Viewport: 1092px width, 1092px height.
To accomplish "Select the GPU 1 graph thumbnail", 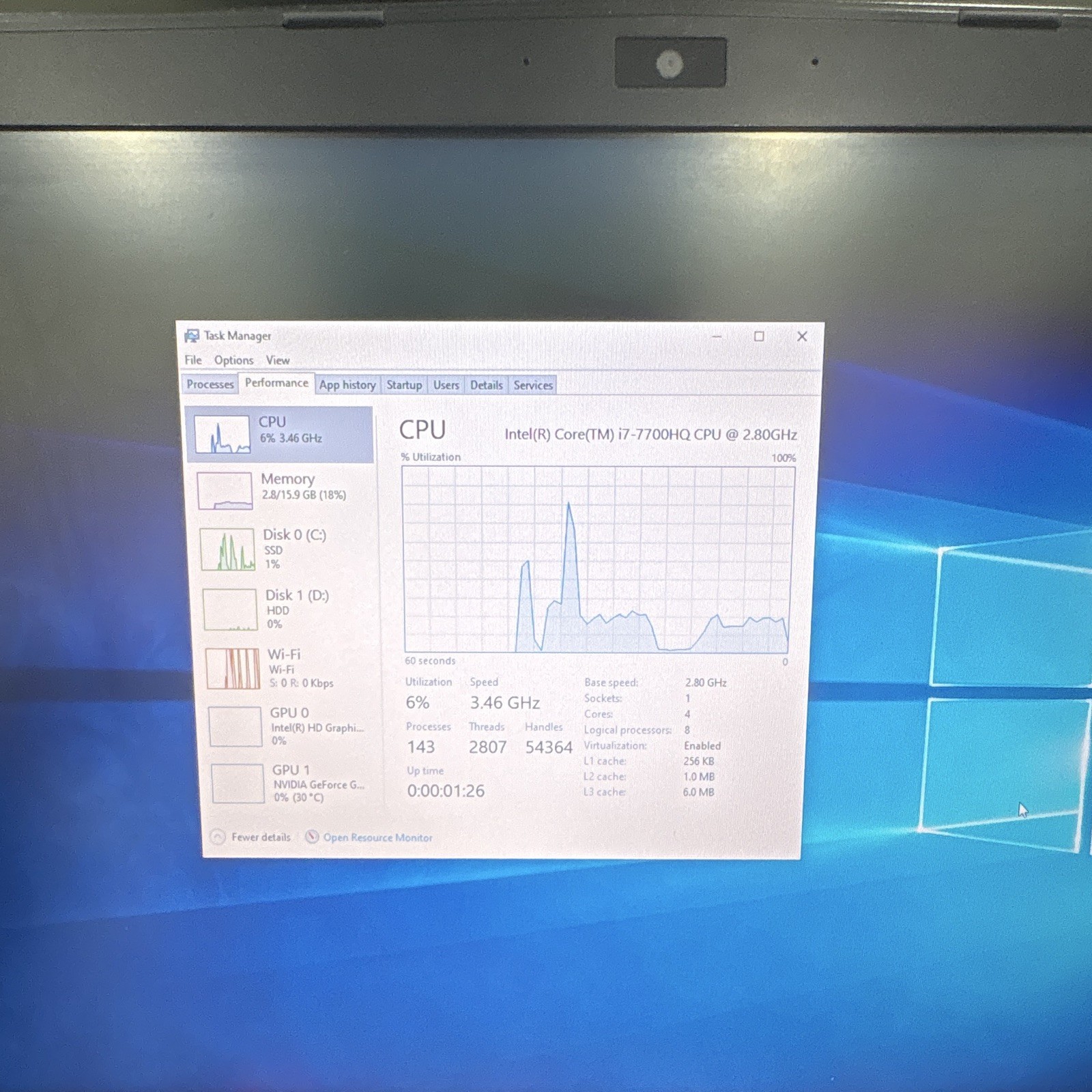I will pos(238,784).
